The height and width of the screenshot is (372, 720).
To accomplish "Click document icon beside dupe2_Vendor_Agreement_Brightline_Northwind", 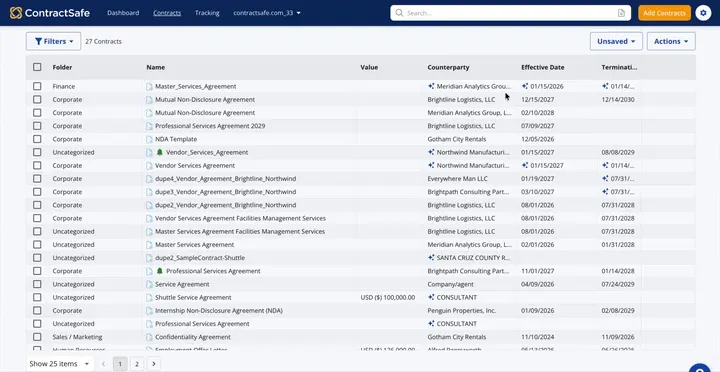I will click(x=149, y=205).
